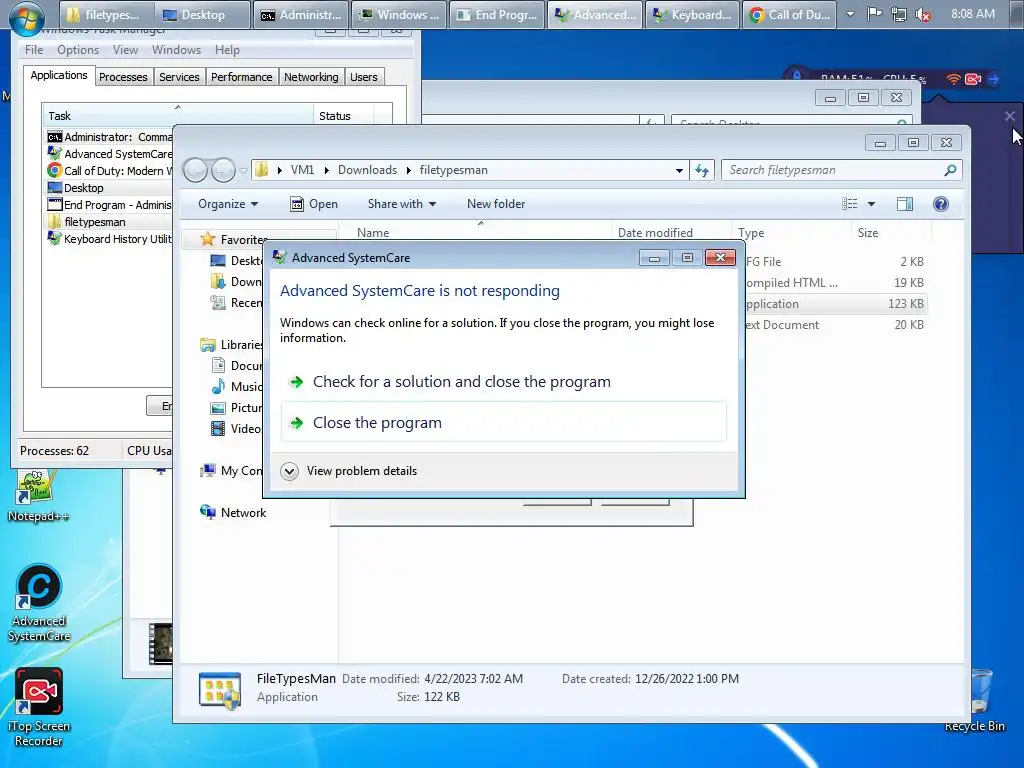1024x768 pixels.
Task: Open iTop Screen Recorder desktop shortcut
Action: [39, 707]
